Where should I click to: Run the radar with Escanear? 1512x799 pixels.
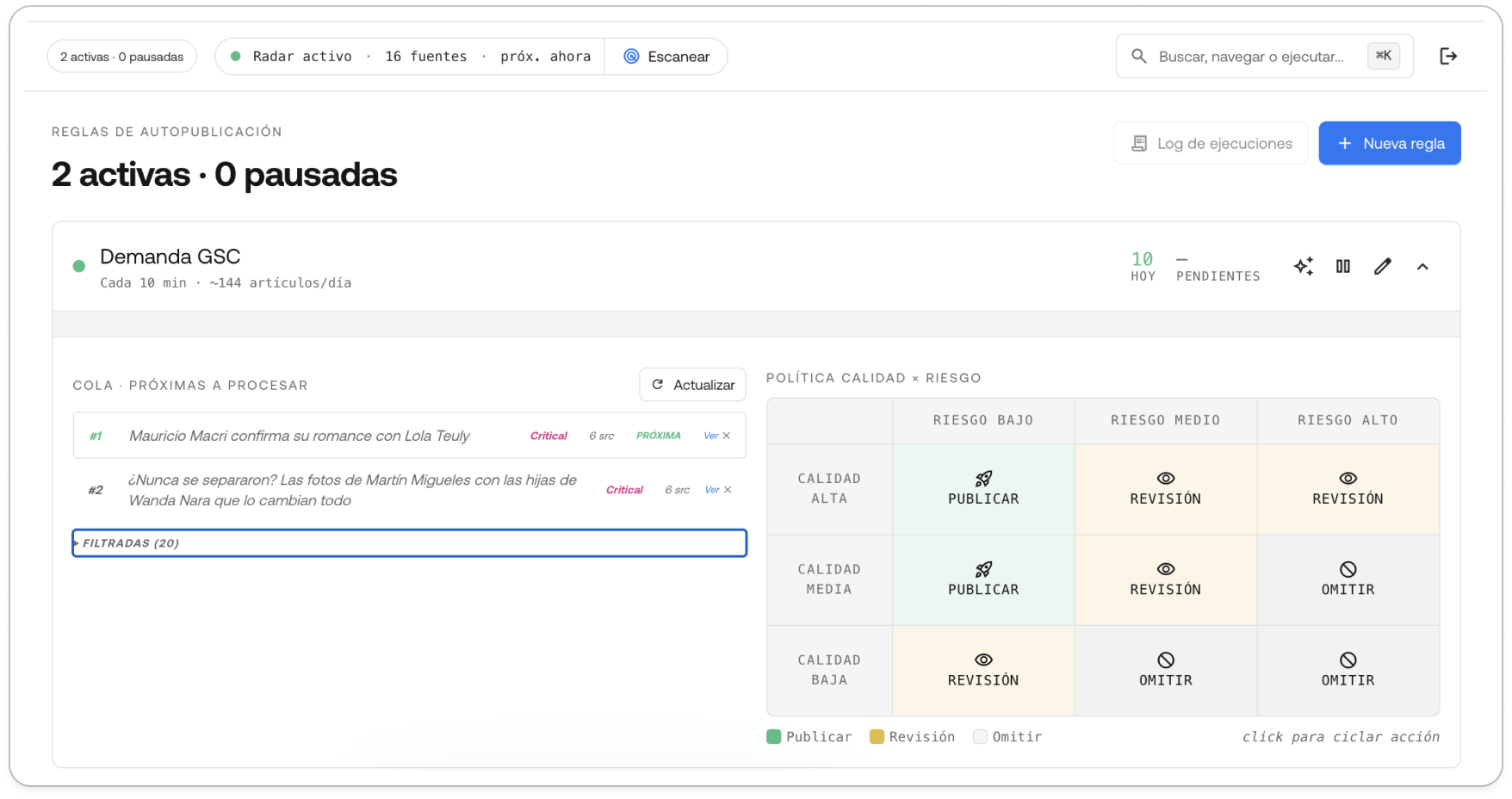point(666,56)
